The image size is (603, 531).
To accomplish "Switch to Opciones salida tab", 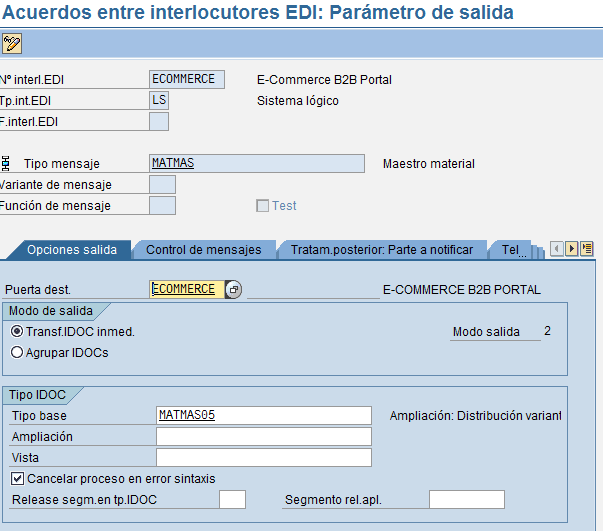I will pos(71,250).
